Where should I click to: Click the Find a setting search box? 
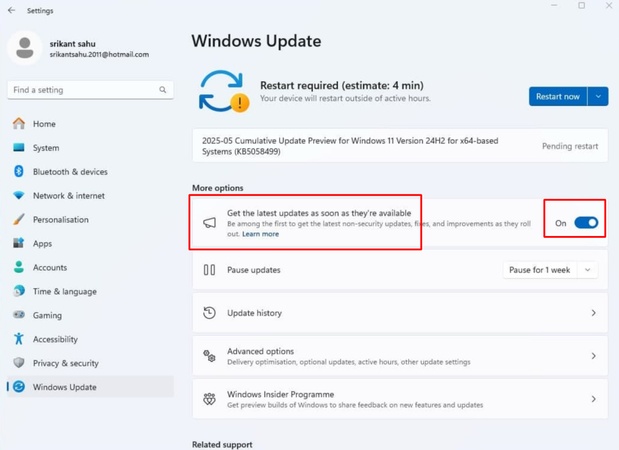90,90
